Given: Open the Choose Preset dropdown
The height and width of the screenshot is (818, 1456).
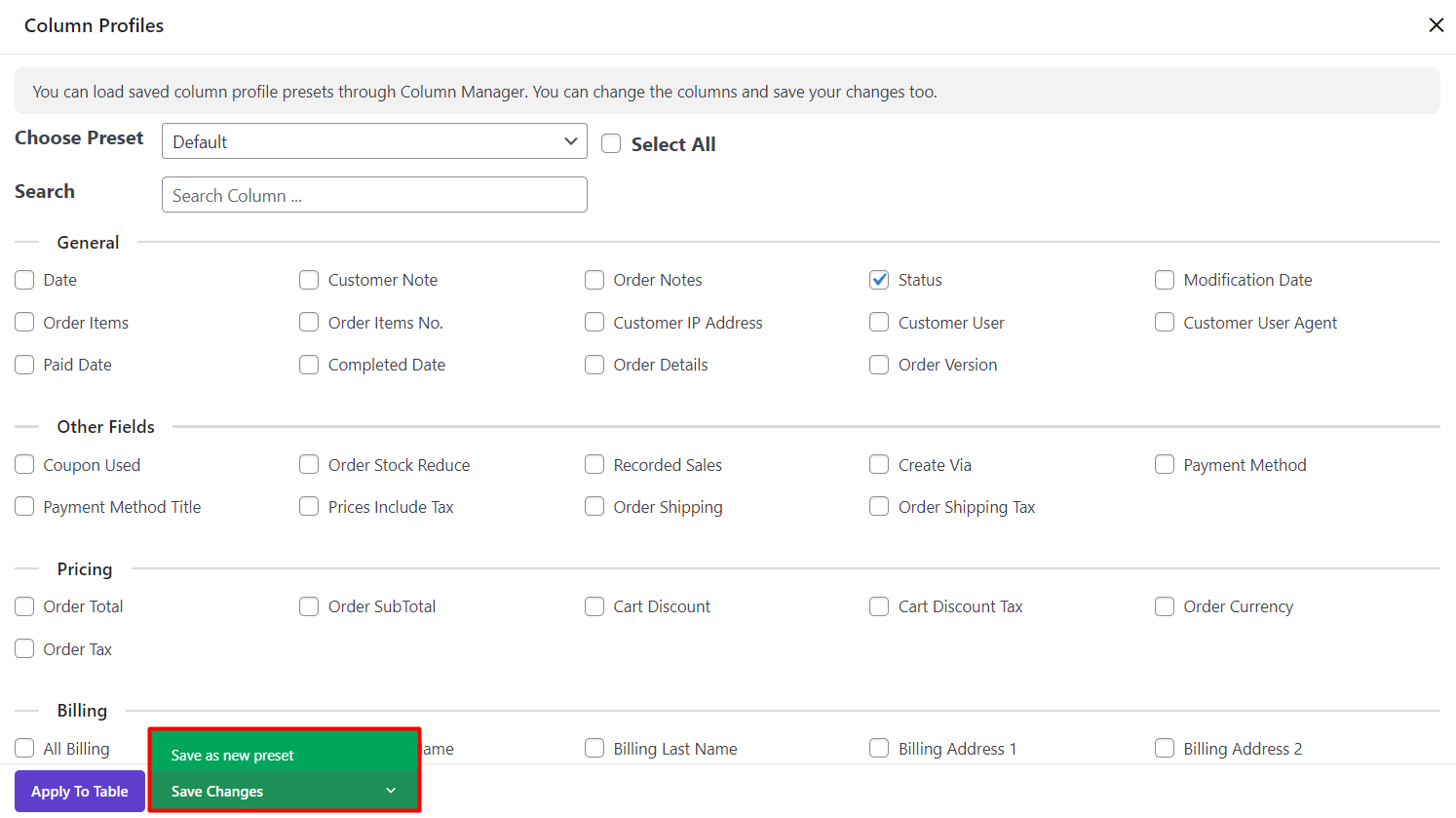Looking at the screenshot, I should click(374, 141).
